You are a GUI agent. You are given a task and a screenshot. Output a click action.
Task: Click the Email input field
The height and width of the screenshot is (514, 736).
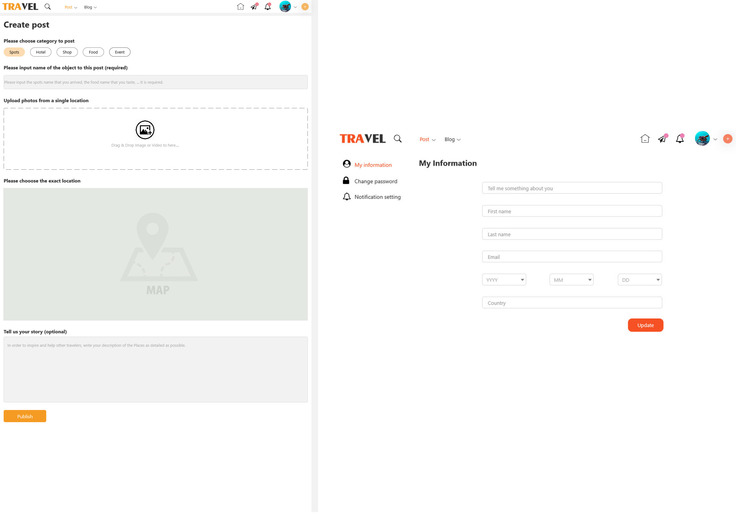(x=571, y=257)
